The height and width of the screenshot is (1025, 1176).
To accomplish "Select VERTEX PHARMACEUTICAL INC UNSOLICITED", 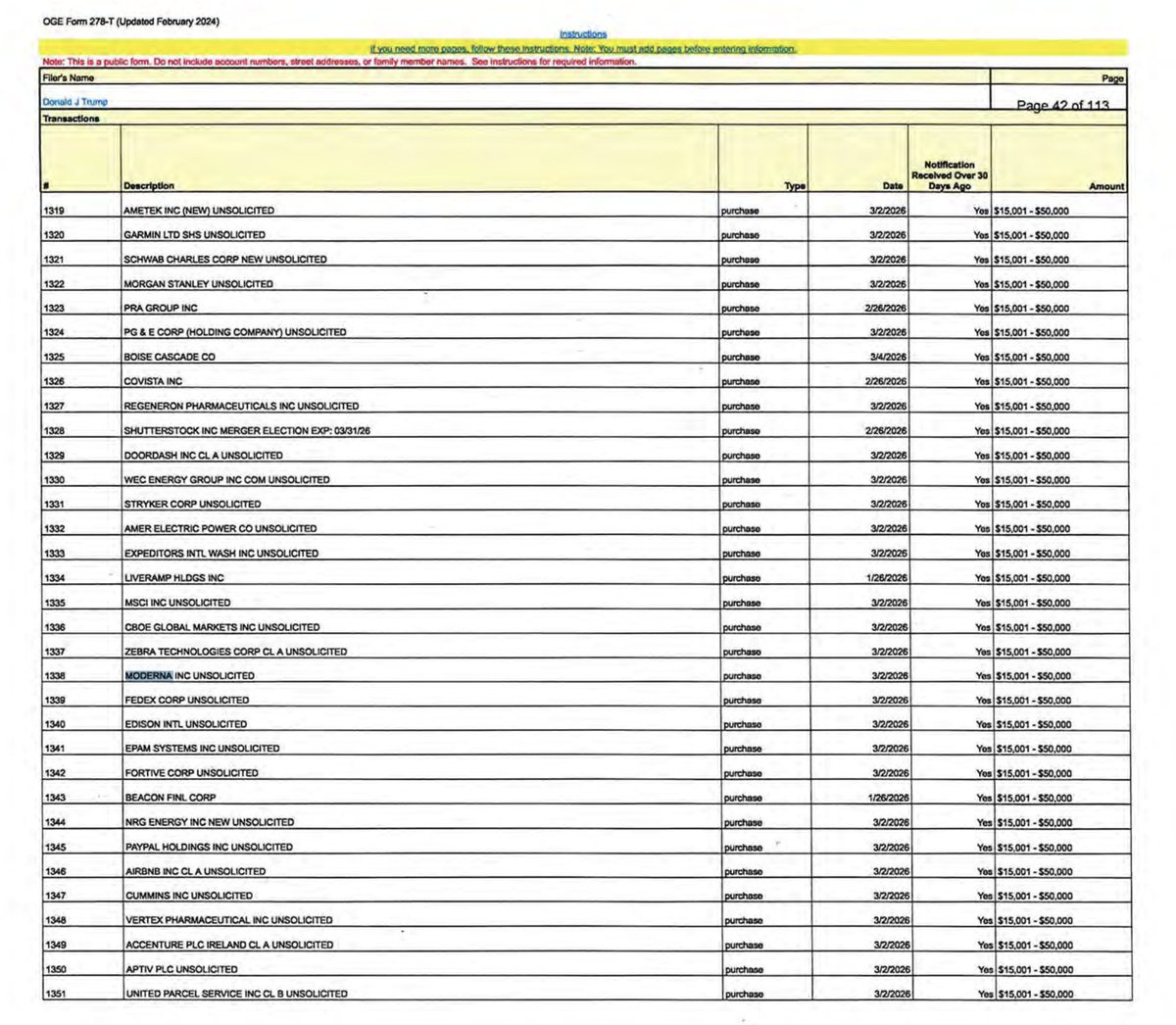I will coord(227,920).
